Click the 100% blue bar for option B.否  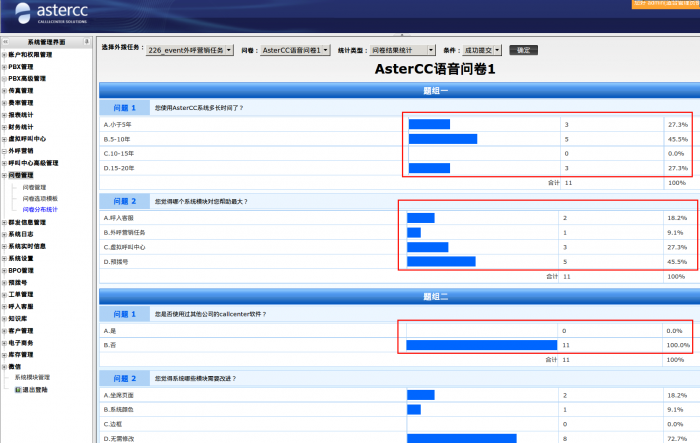(481, 345)
